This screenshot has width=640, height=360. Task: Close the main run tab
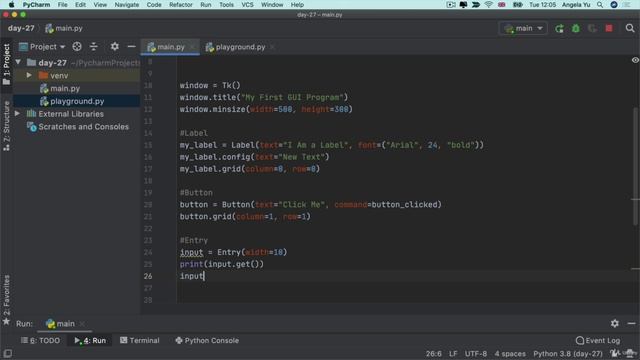pyautogui.click(x=82, y=324)
